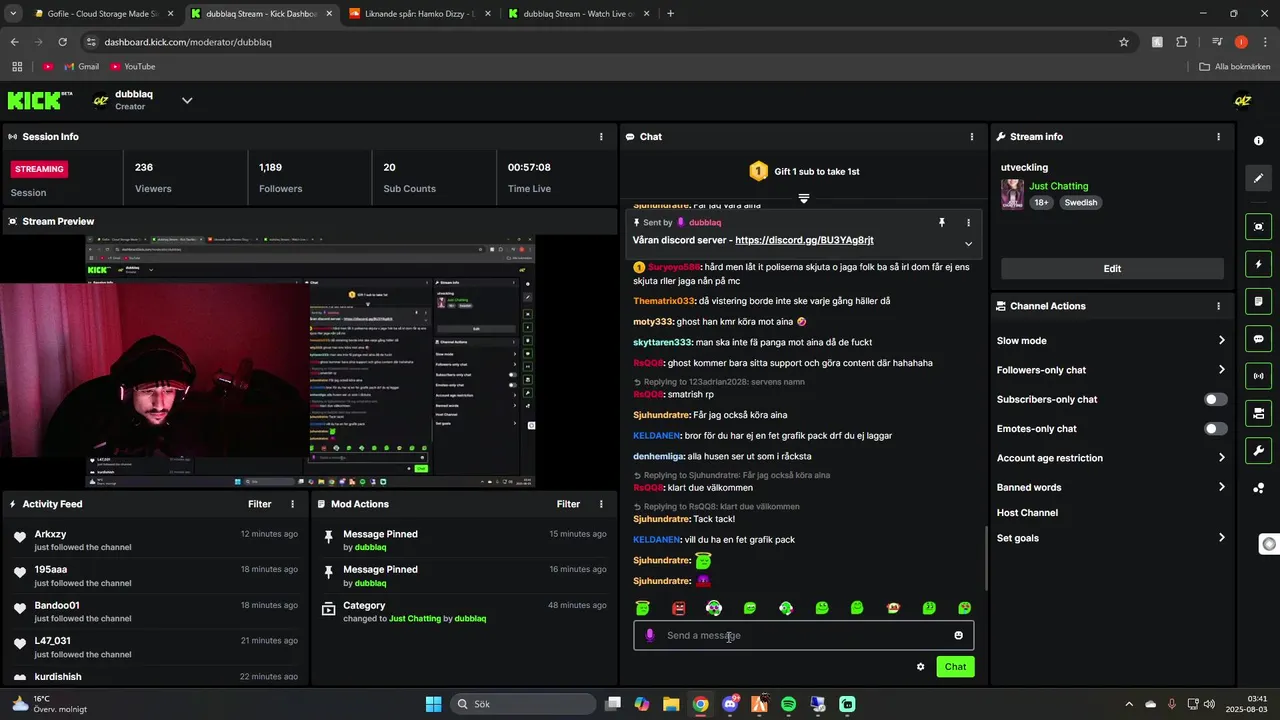Open three-dot menu on pinned discord message
The width and height of the screenshot is (1280, 720).
[968, 222]
